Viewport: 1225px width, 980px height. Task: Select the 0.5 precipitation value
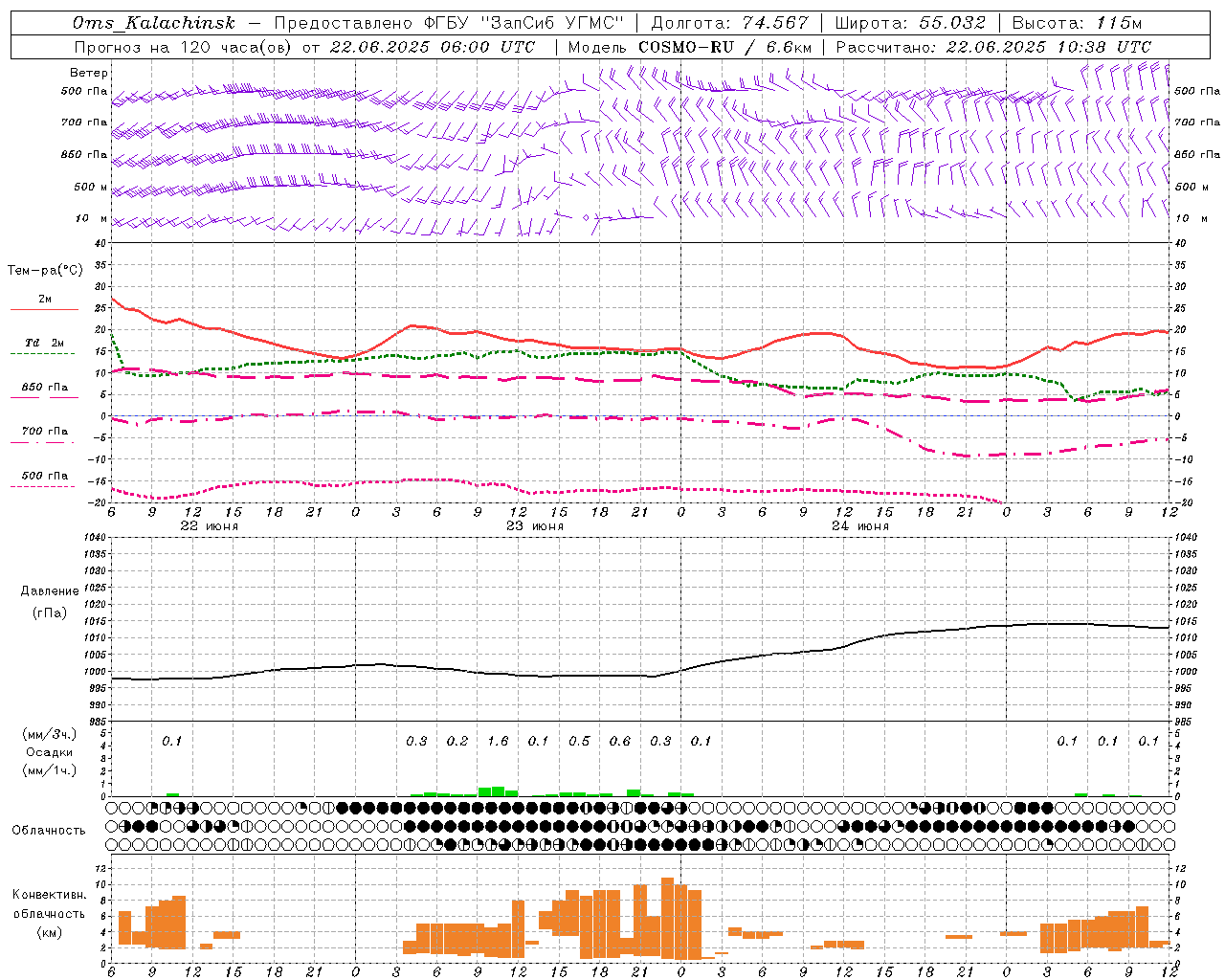coord(579,742)
